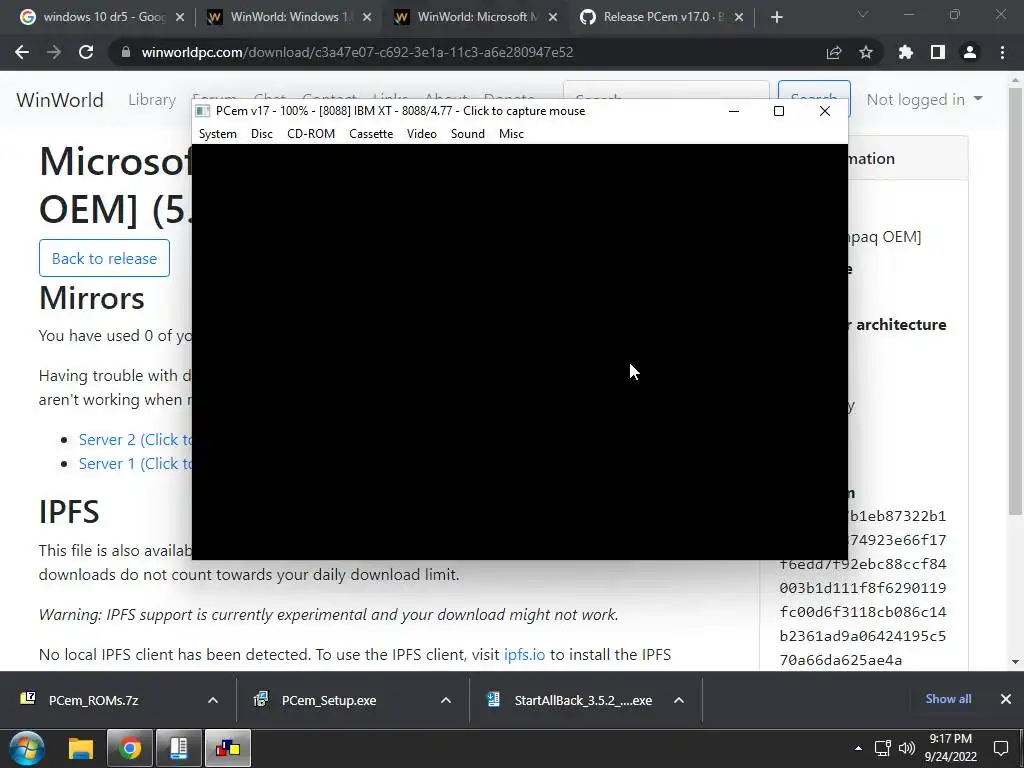This screenshot has width=1024, height=768.
Task: Open a new Chrome tab
Action: click(x=776, y=17)
